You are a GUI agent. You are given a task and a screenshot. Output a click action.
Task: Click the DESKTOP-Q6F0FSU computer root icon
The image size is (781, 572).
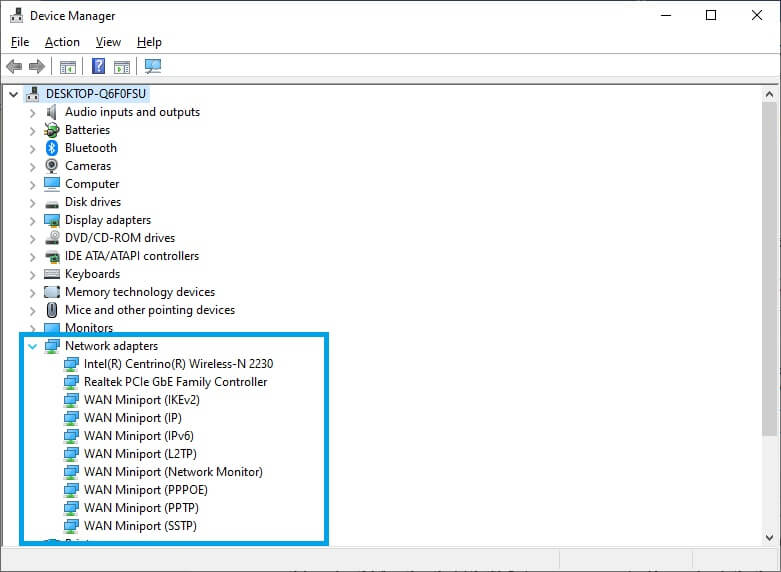32,94
